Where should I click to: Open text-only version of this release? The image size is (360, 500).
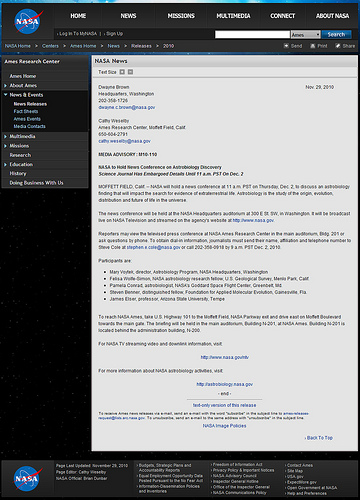(x=224, y=405)
